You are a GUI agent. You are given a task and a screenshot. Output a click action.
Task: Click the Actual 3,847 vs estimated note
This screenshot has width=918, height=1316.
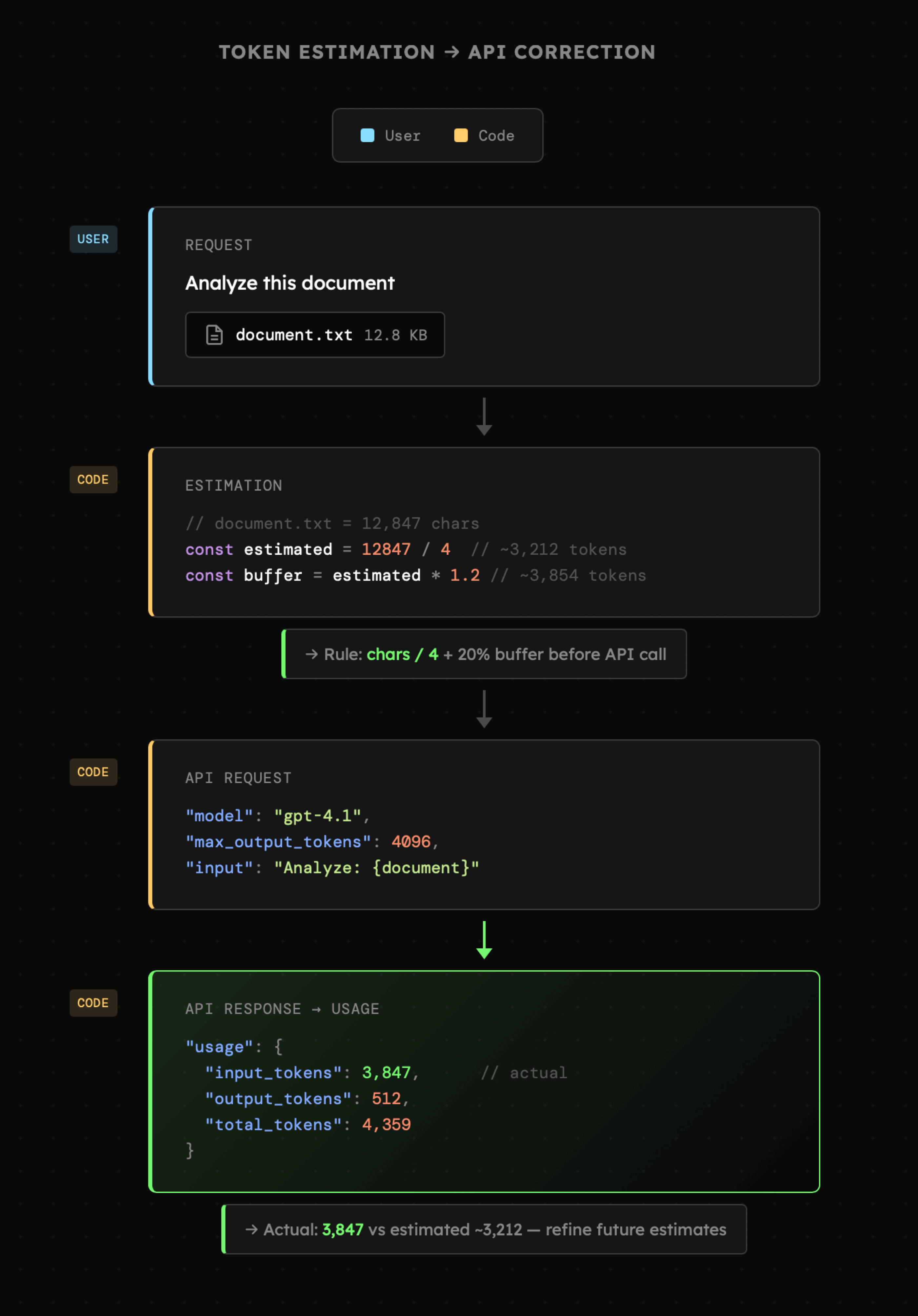484,1229
